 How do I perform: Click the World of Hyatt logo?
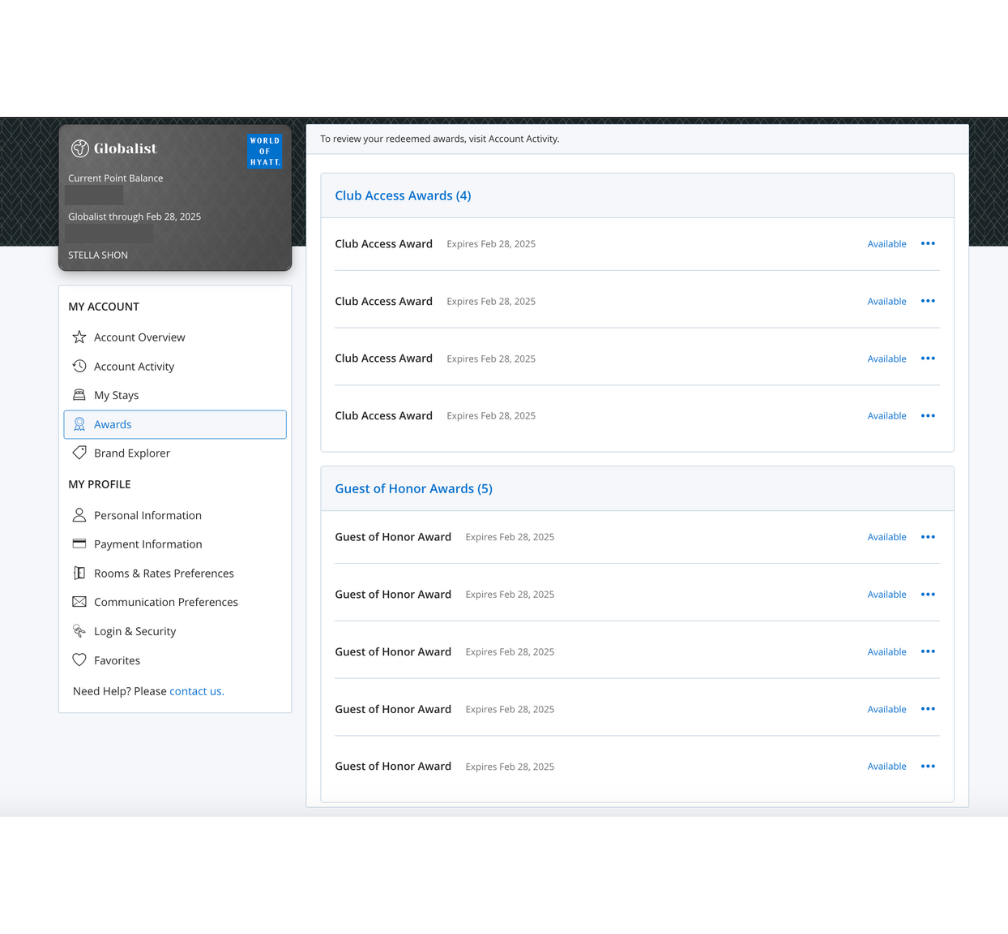point(265,151)
